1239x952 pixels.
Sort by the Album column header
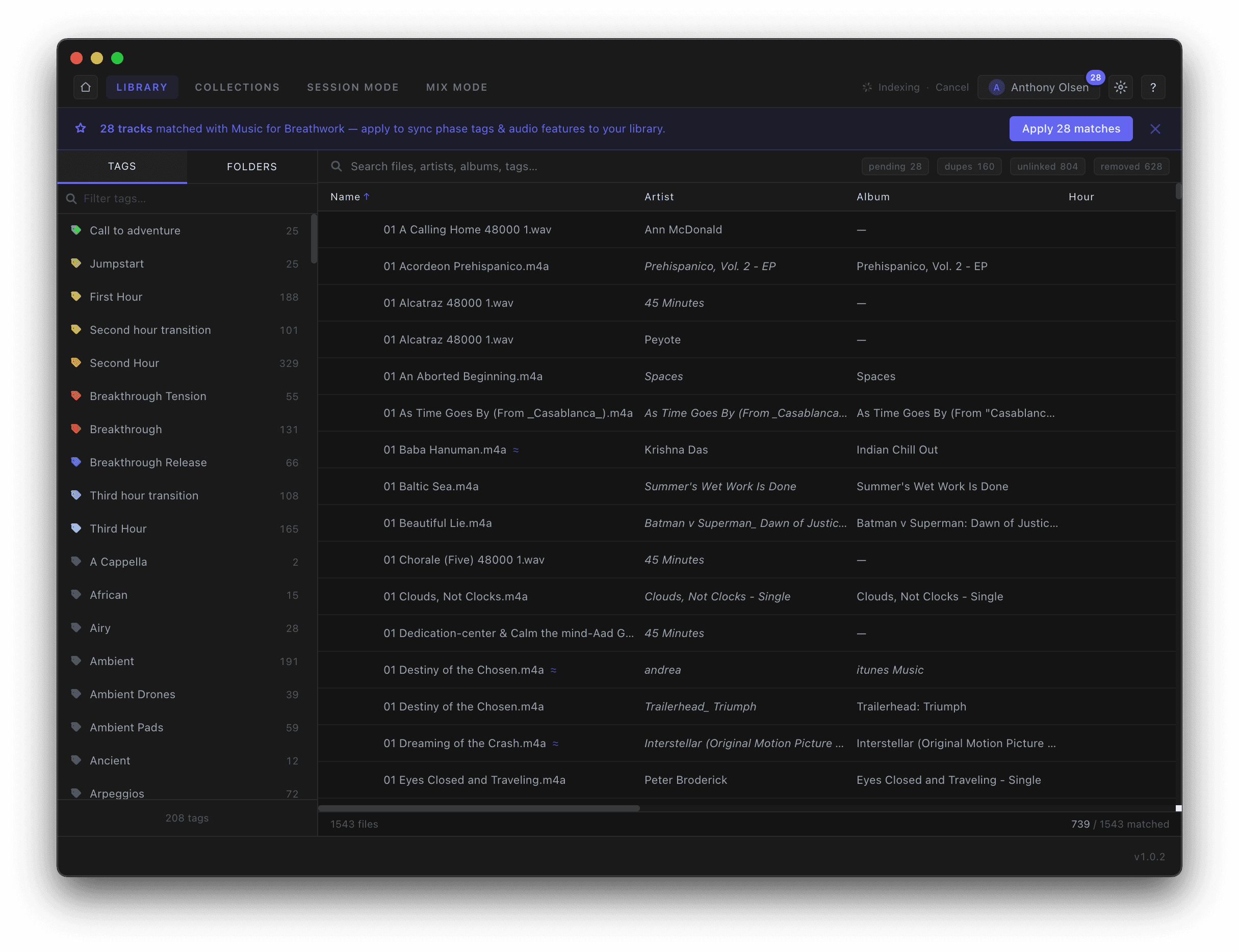tap(872, 197)
